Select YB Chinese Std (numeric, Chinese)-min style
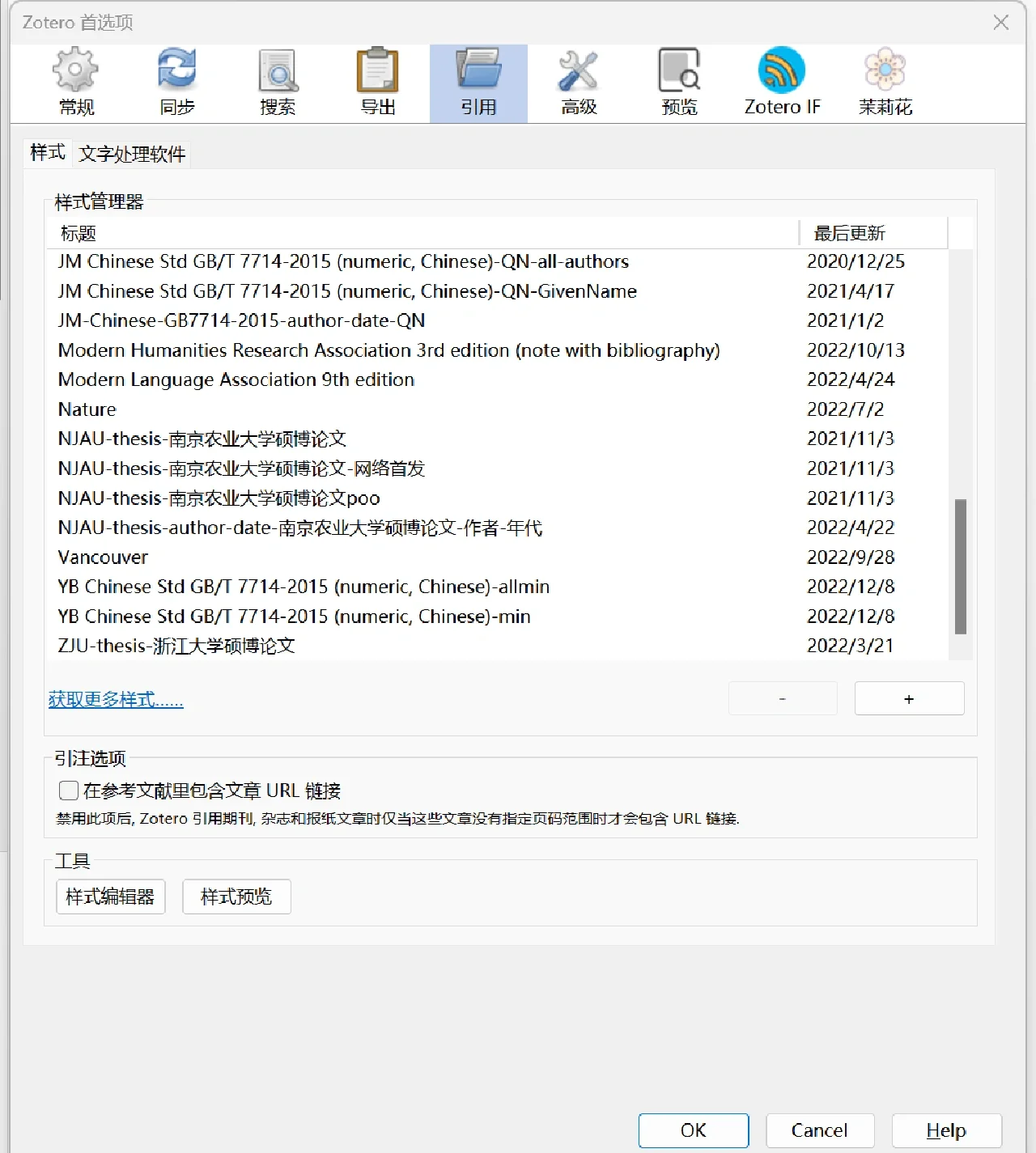This screenshot has height=1153, width=1036. click(x=497, y=617)
